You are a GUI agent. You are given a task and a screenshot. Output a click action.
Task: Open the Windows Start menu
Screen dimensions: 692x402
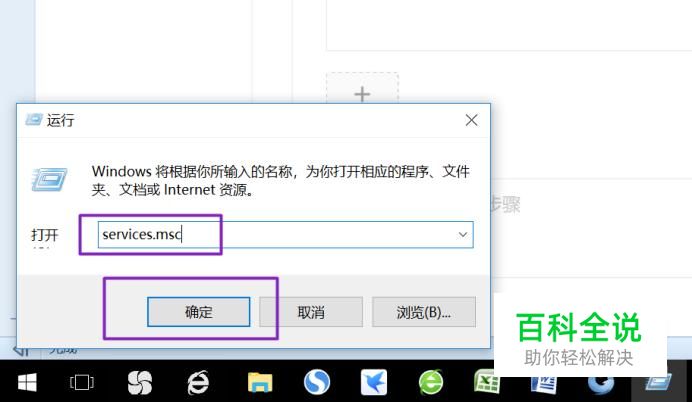[27, 382]
